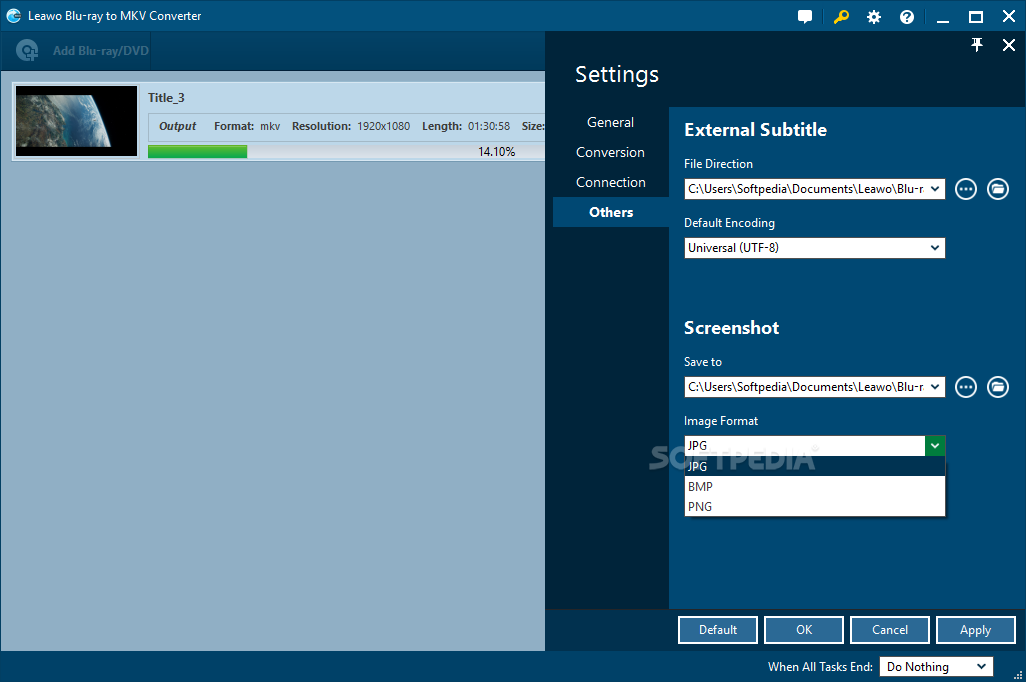Choose JPG from the image format list
This screenshot has width=1026, height=682.
(x=815, y=467)
